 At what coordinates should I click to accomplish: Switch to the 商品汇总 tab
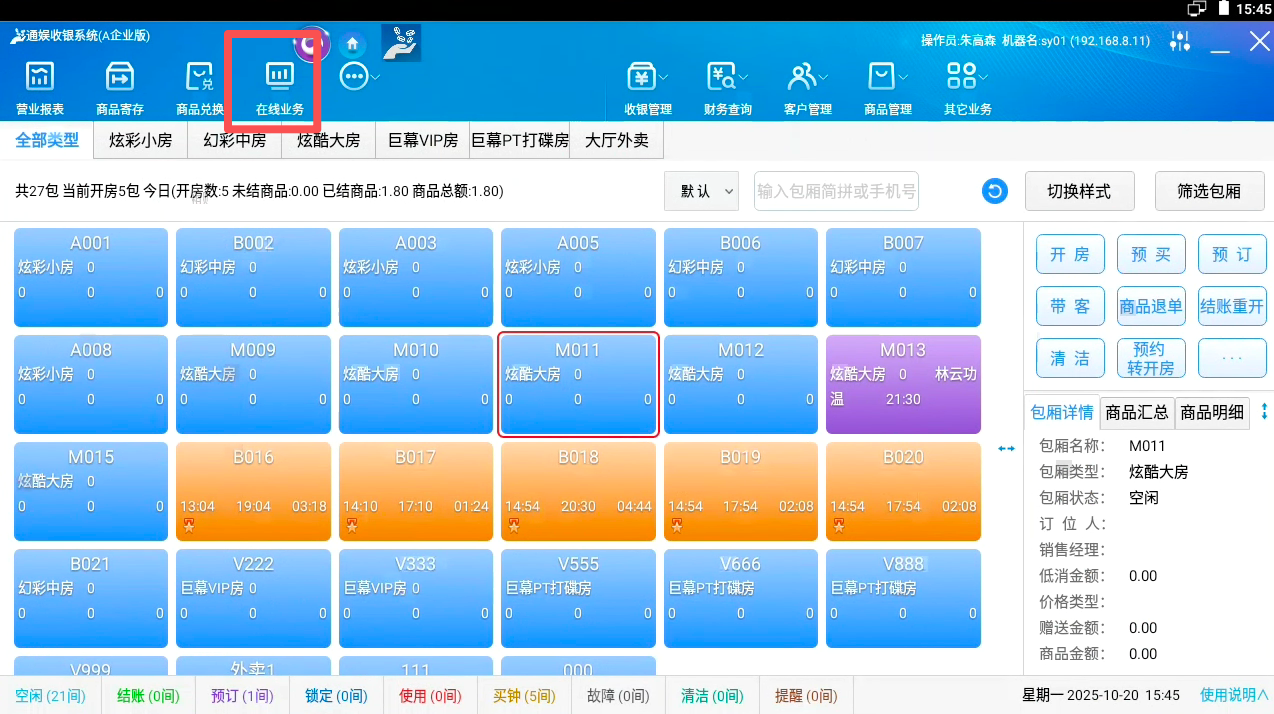tap(1136, 412)
